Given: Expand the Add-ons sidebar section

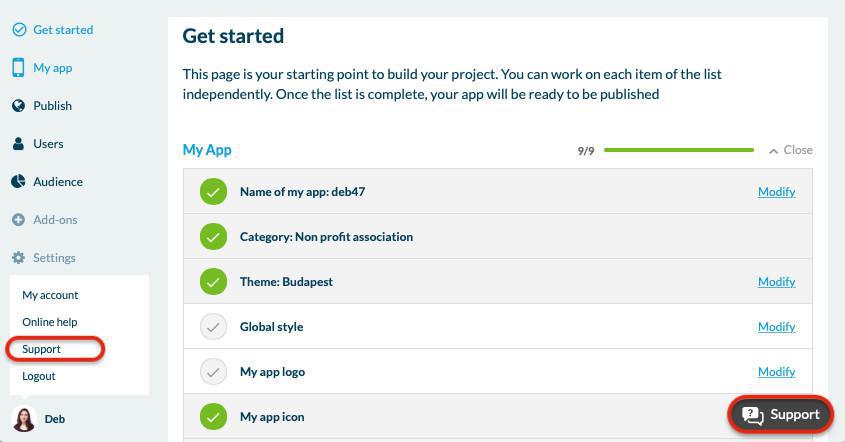Looking at the screenshot, I should click(x=55, y=220).
